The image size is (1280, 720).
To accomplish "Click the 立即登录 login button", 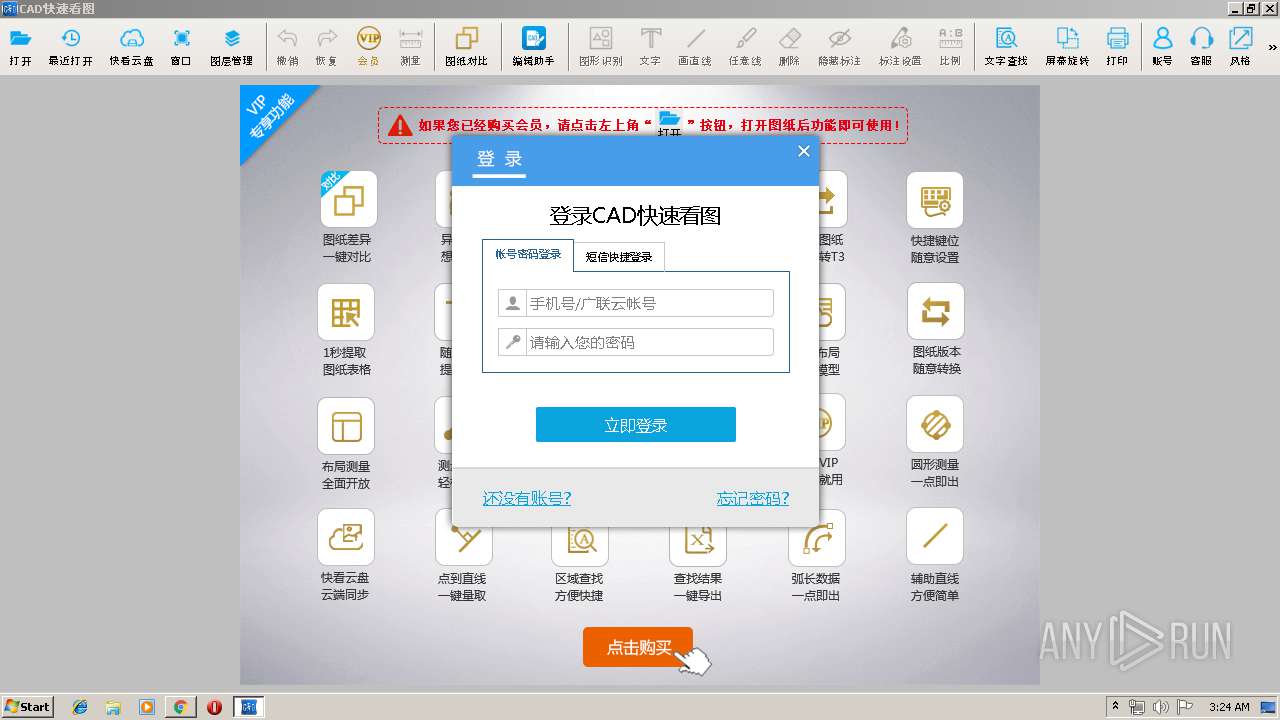I will coord(636,425).
